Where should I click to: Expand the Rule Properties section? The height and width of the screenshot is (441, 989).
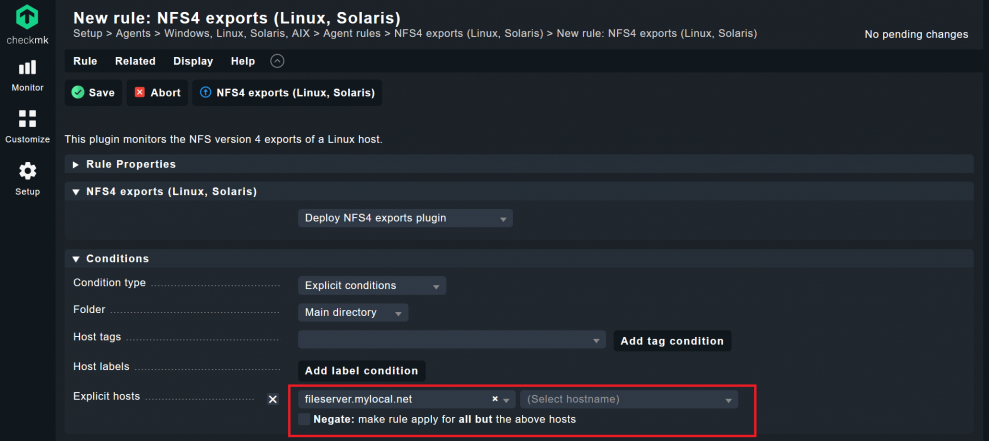[519, 164]
